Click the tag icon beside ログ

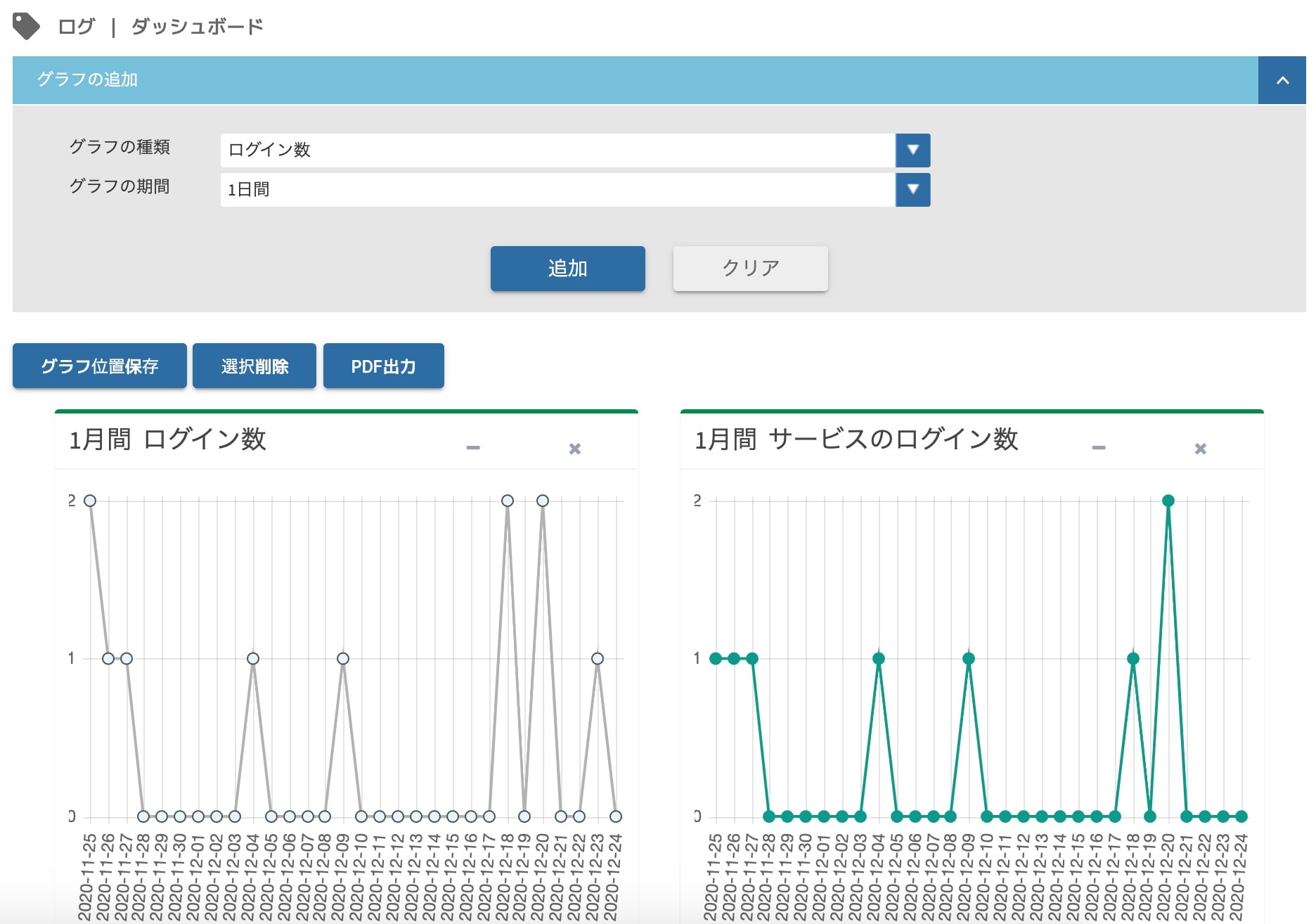[27, 27]
